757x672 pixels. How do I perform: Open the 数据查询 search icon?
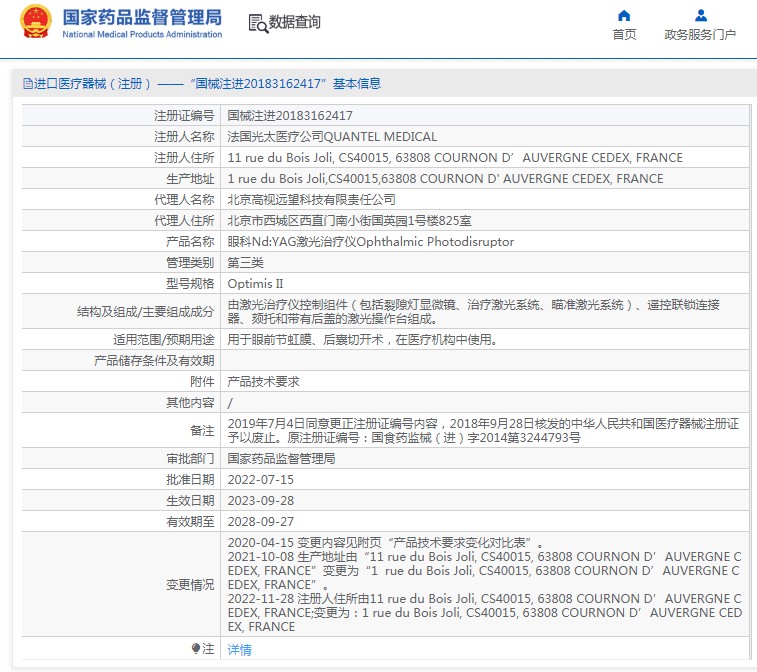pos(258,23)
